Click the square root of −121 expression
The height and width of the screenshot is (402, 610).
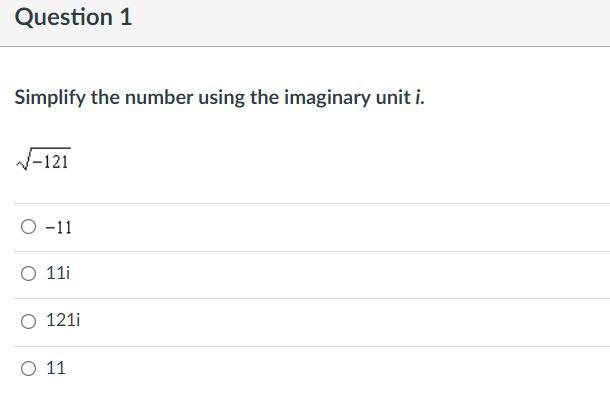[x=43, y=160]
